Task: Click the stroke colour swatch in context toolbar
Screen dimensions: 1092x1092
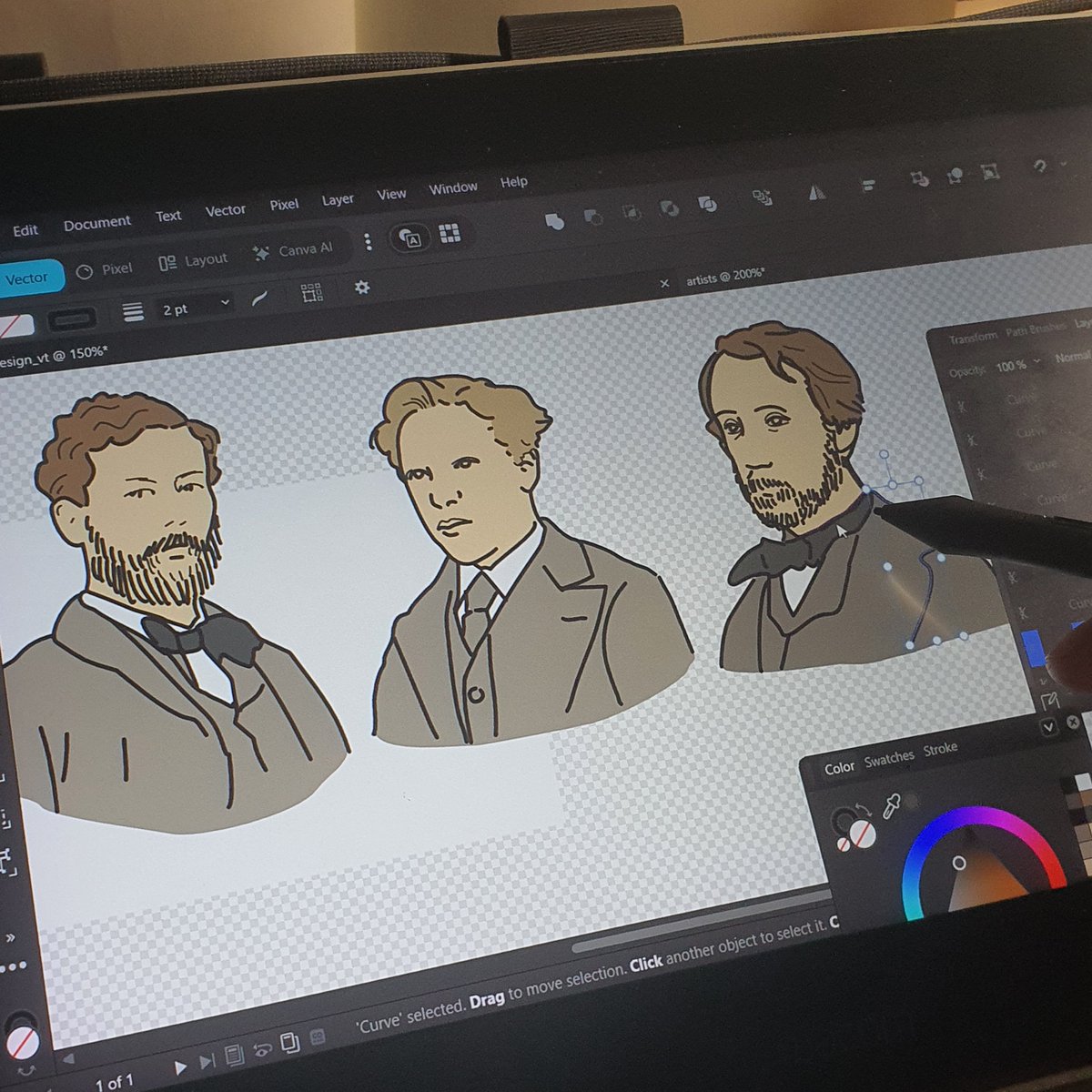Action: pos(72,319)
